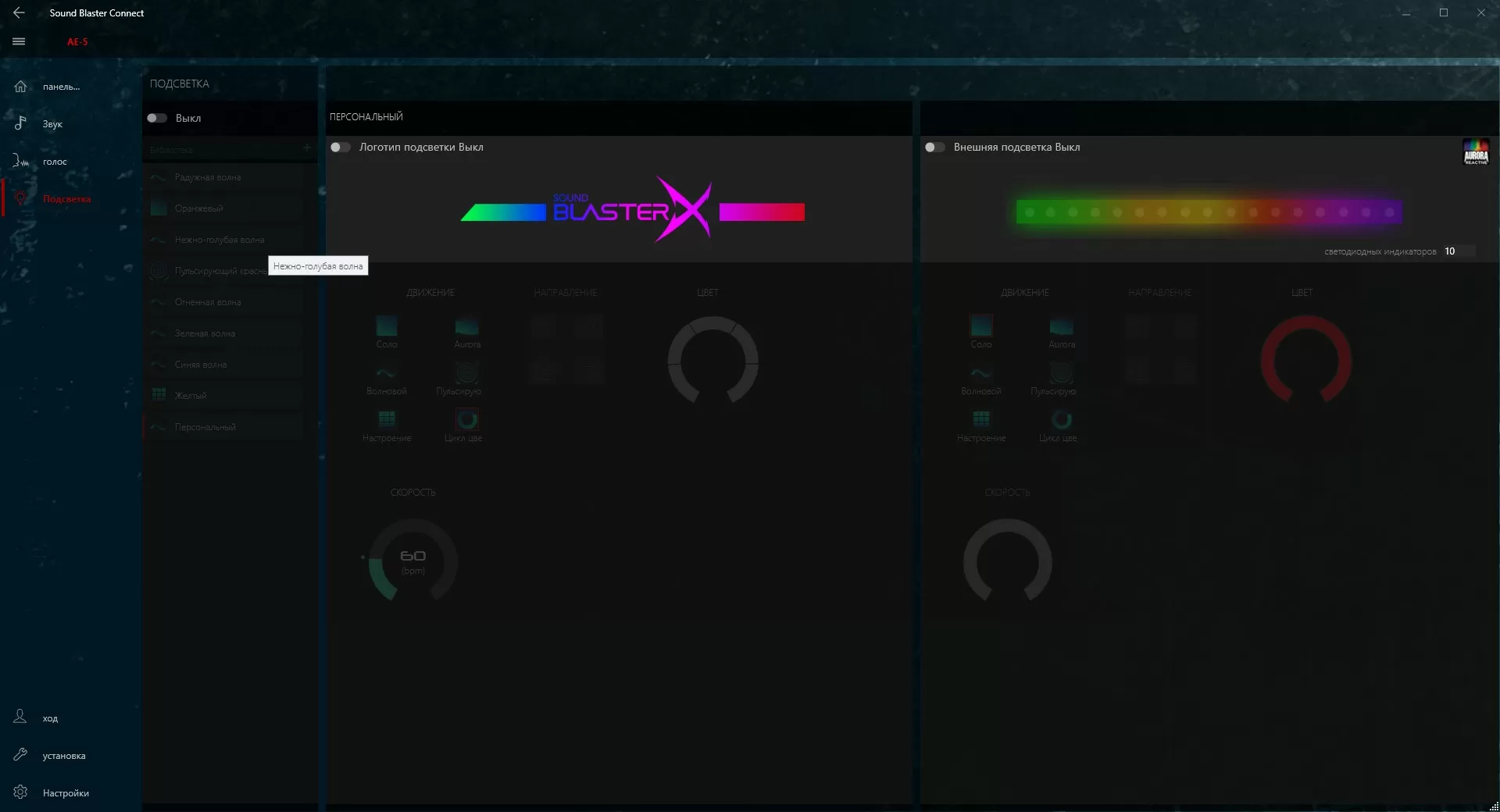Select the Огненная волна preset

[x=225, y=302]
